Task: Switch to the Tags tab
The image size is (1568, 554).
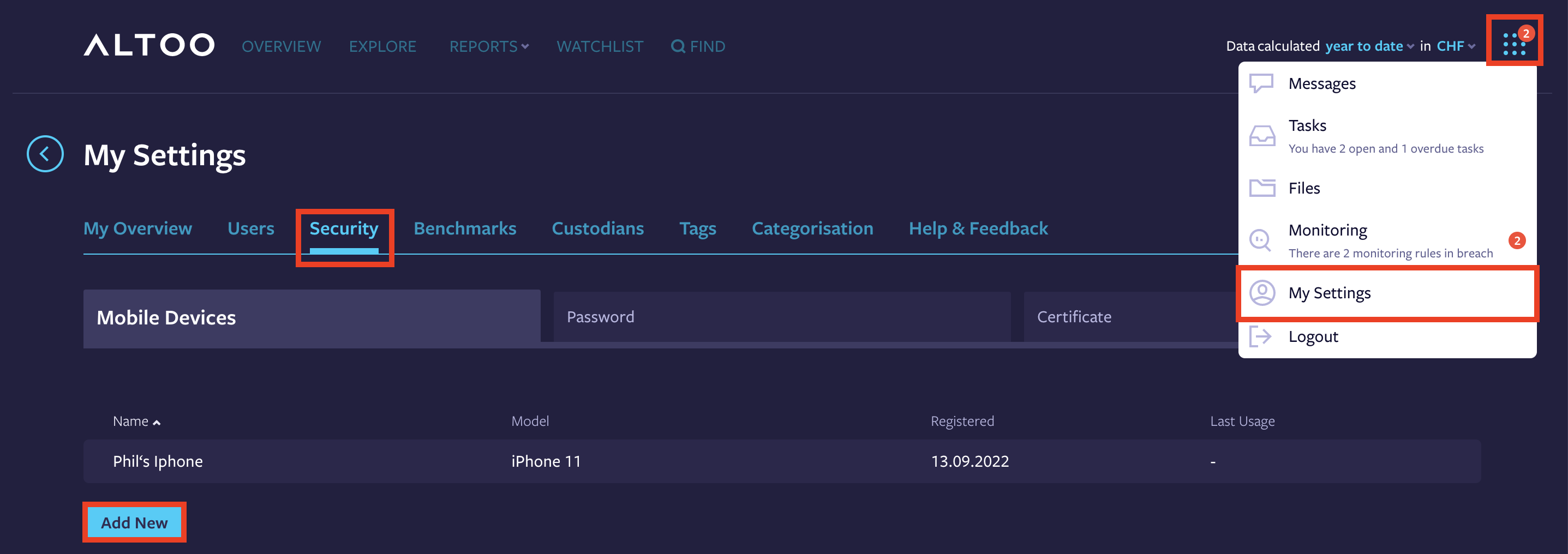Action: (x=698, y=228)
